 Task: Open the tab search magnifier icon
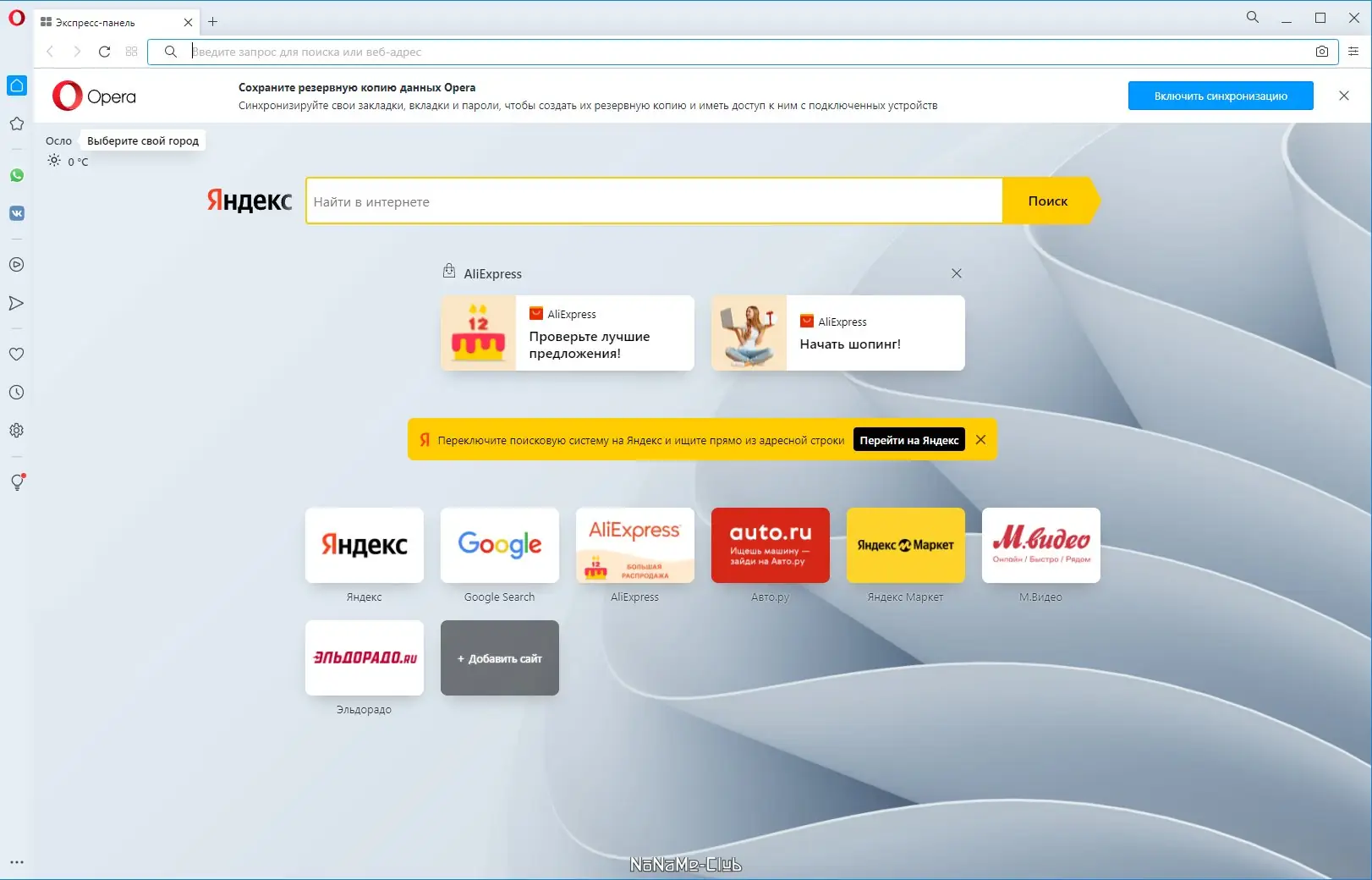1253,17
